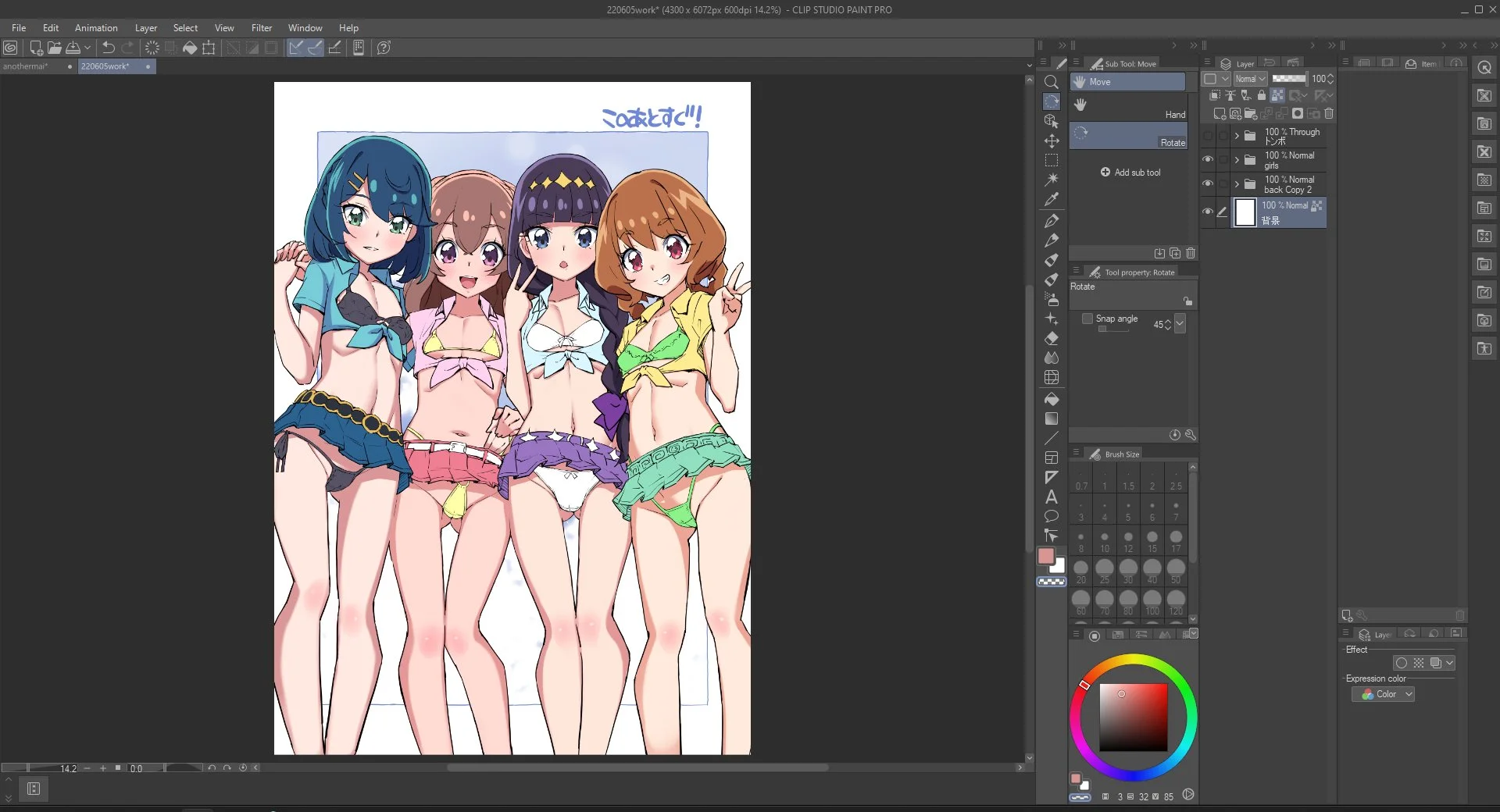This screenshot has width=1500, height=812.
Task: Enable the Snap angle checkbox
Action: click(x=1087, y=319)
